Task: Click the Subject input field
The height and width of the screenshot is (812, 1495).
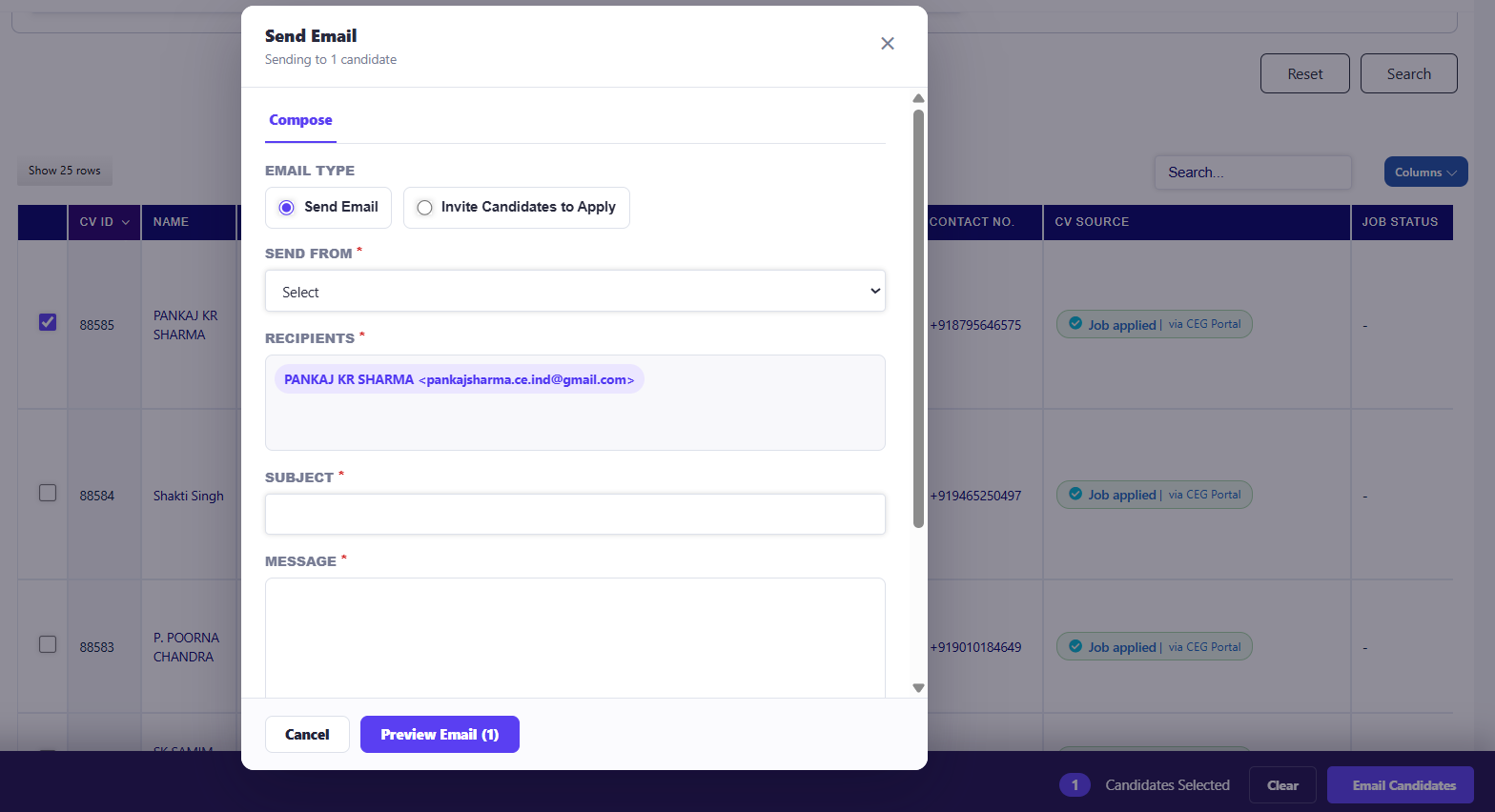Action: pyautogui.click(x=575, y=514)
